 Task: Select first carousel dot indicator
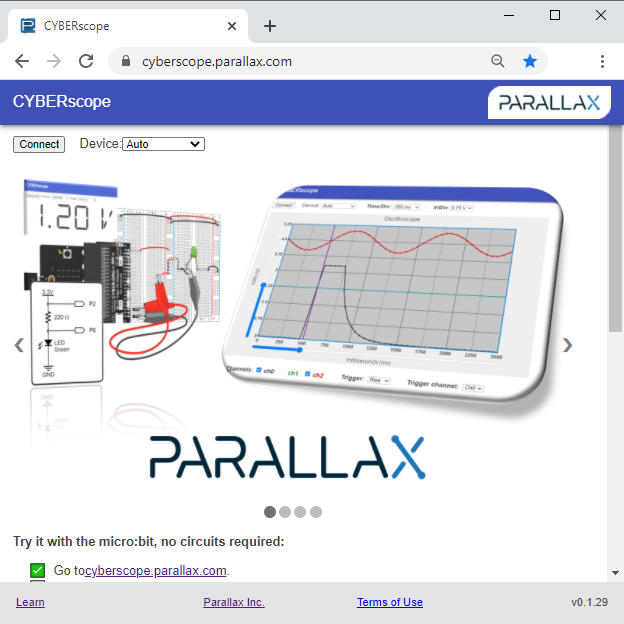pos(270,512)
